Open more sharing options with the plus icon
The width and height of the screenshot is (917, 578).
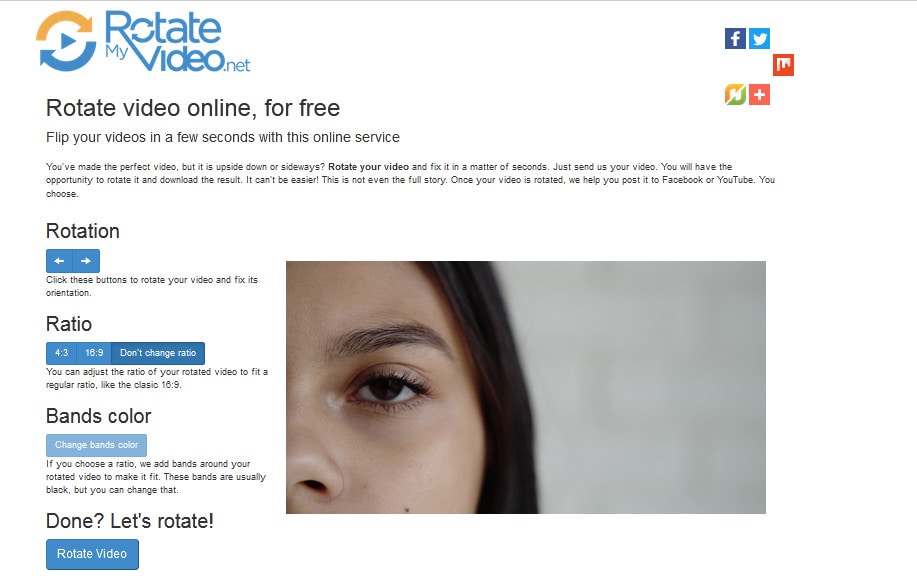point(760,94)
